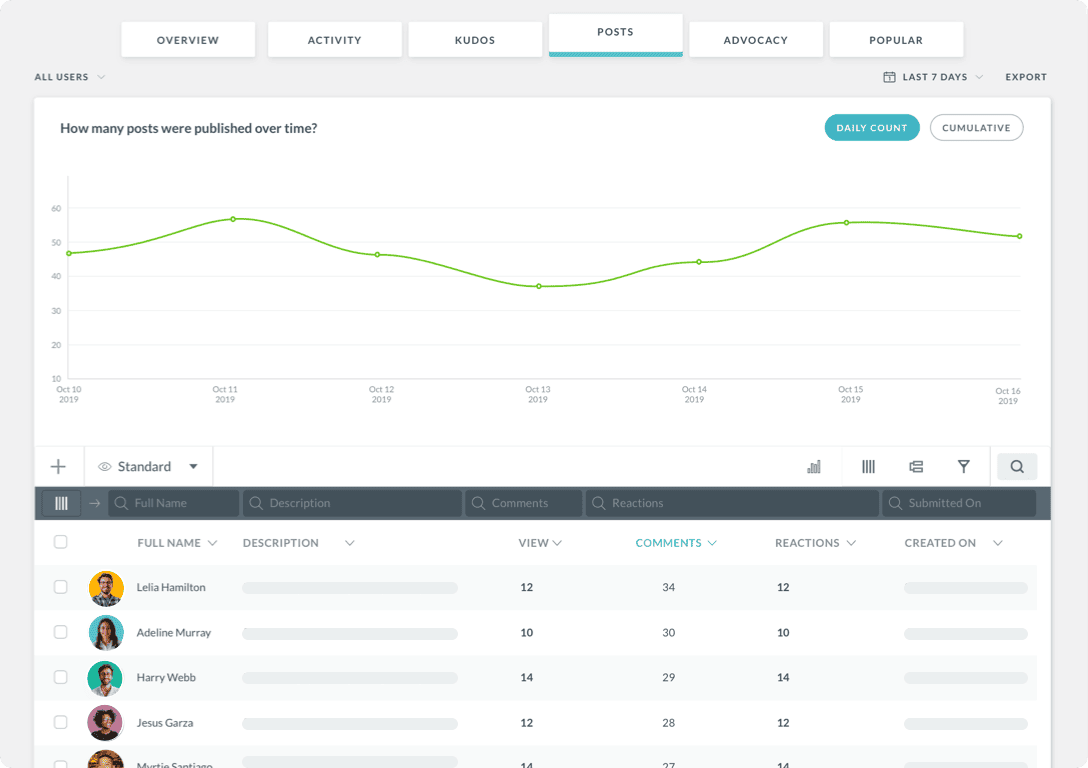Screen dimensions: 1088x768
Task: Open the filter funnel icon above the table
Action: tap(964, 466)
